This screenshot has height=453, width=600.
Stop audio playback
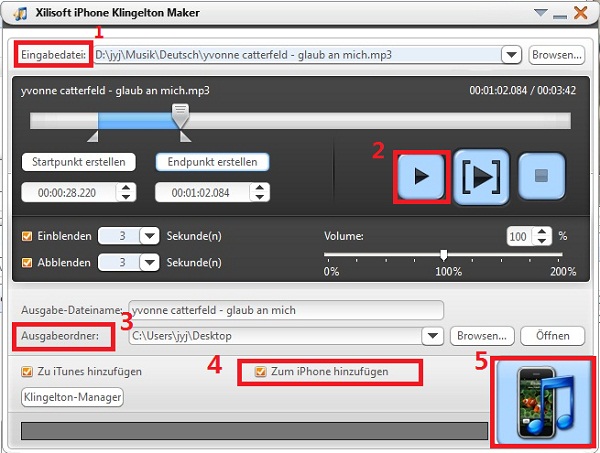click(541, 176)
